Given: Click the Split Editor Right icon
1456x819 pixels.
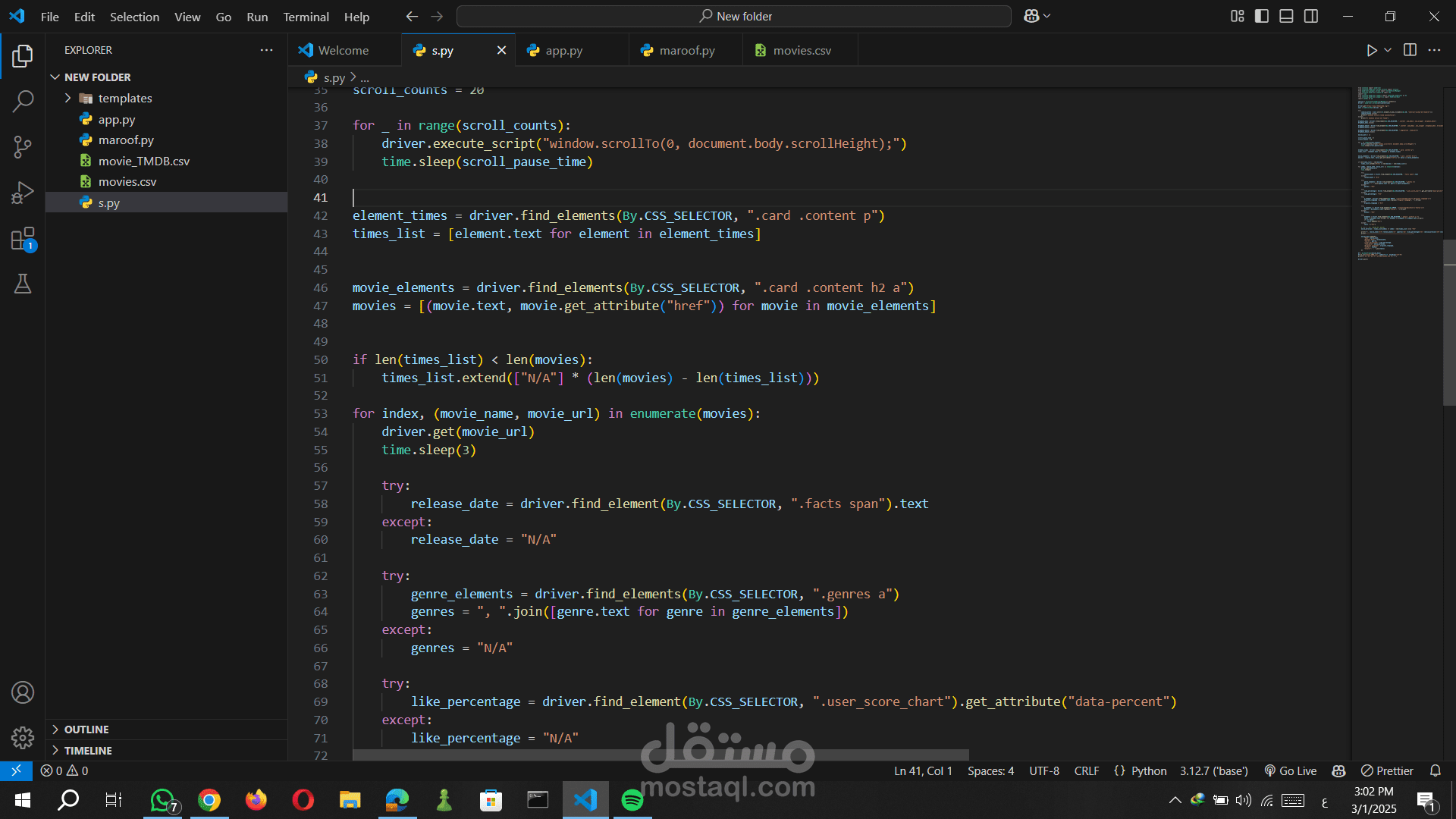Looking at the screenshot, I should pyautogui.click(x=1410, y=50).
